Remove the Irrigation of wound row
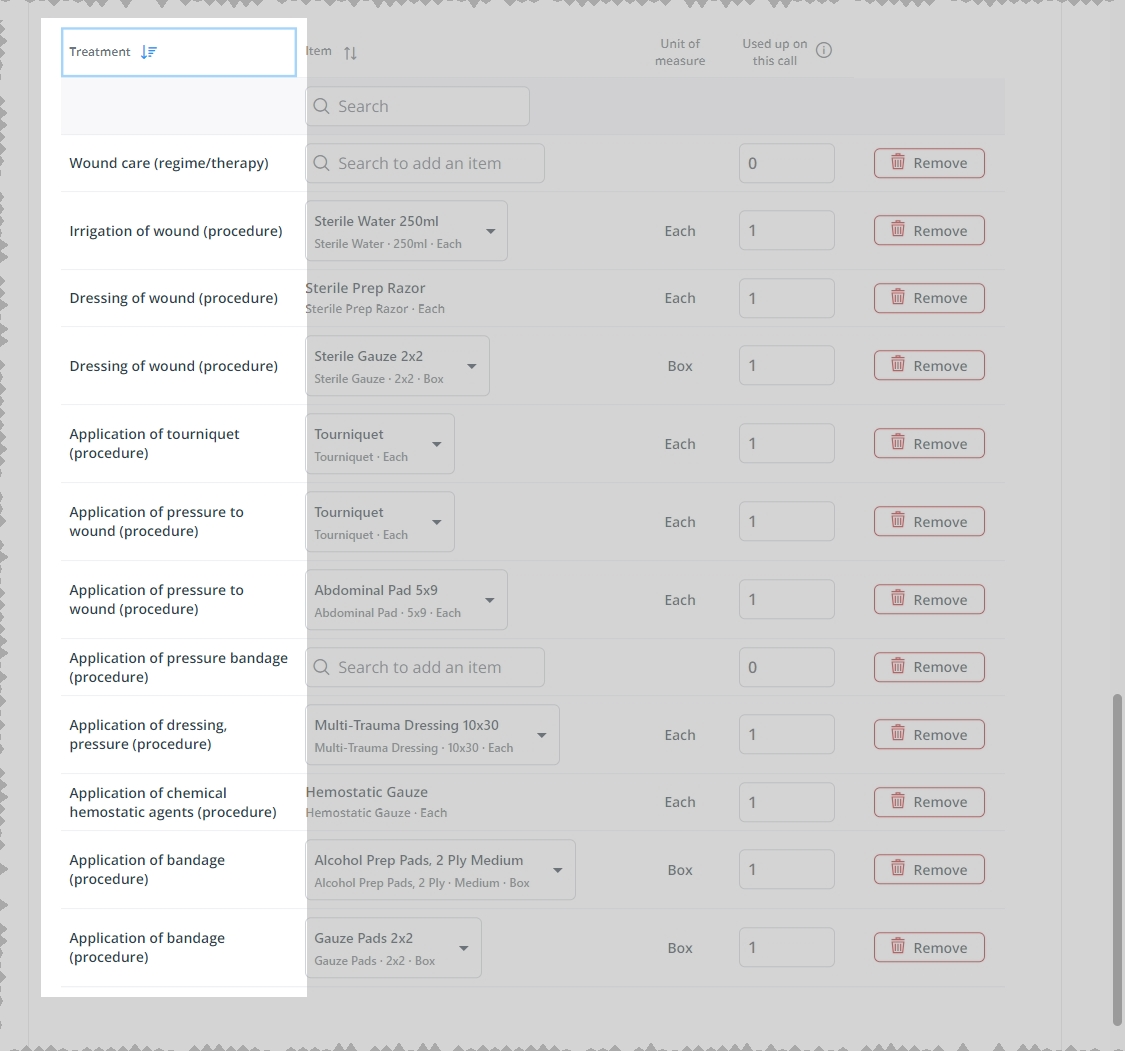The image size is (1125, 1051). (x=929, y=230)
